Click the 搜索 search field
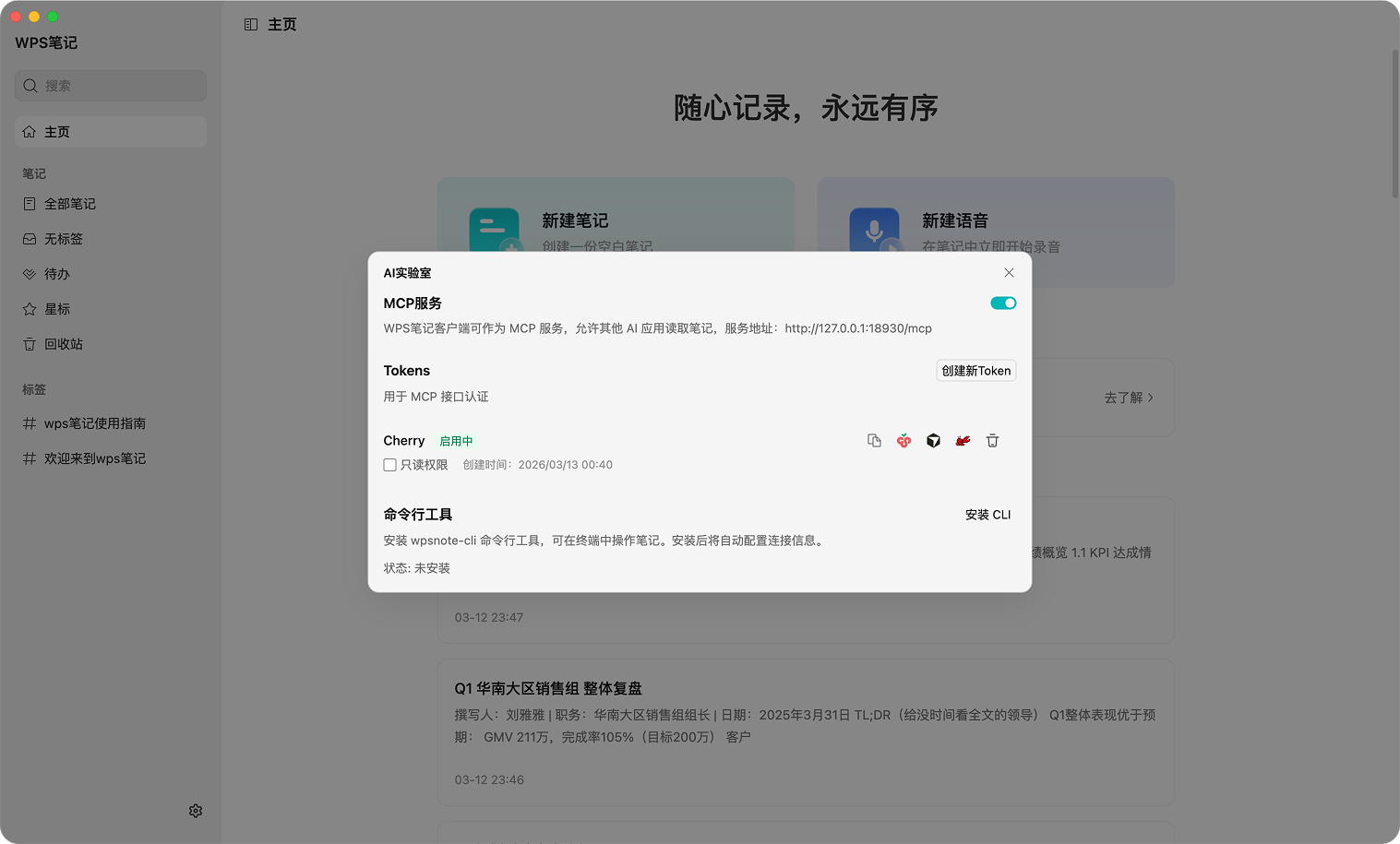The height and width of the screenshot is (844, 1400). [110, 85]
